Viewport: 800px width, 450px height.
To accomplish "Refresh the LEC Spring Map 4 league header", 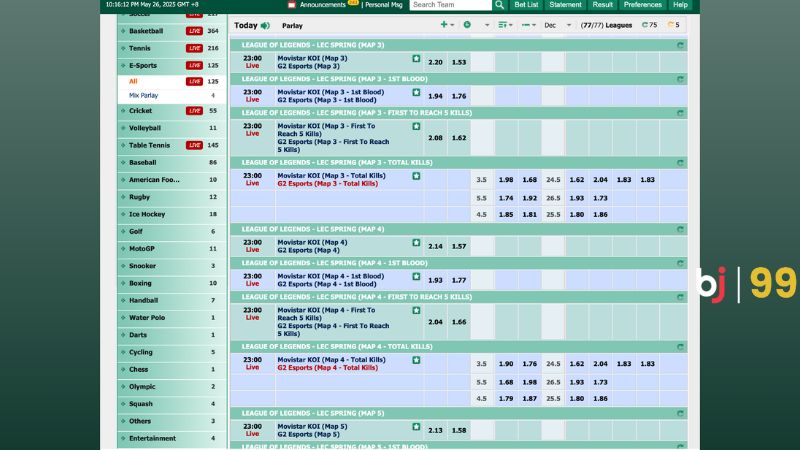I will pyautogui.click(x=680, y=229).
